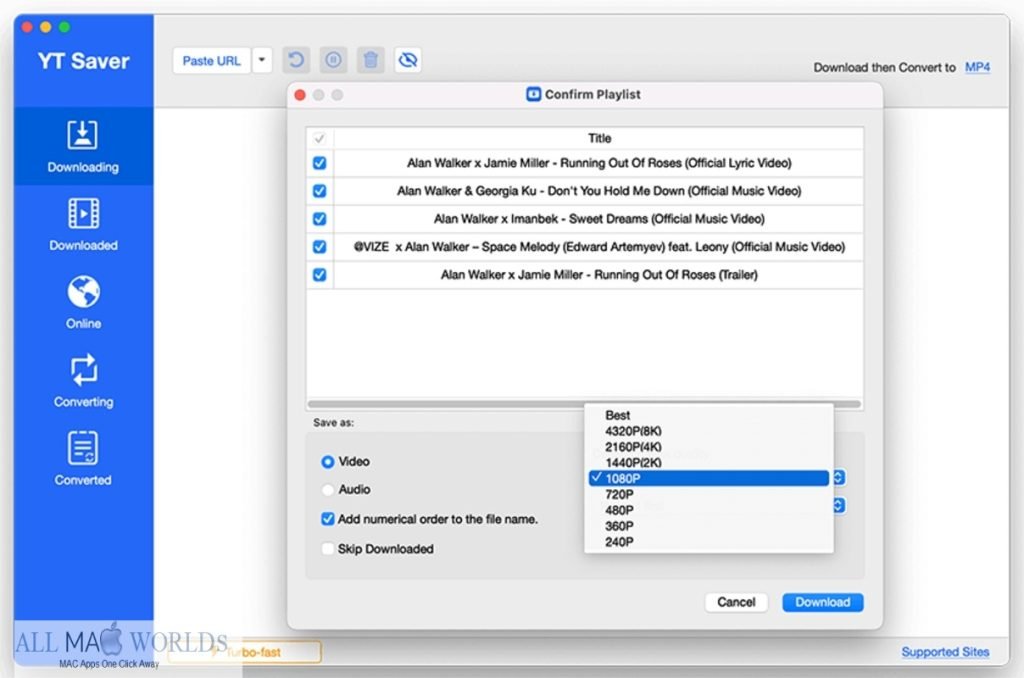The height and width of the screenshot is (678, 1024).
Task: Select the Sweet Dreams track title text
Action: tap(599, 219)
